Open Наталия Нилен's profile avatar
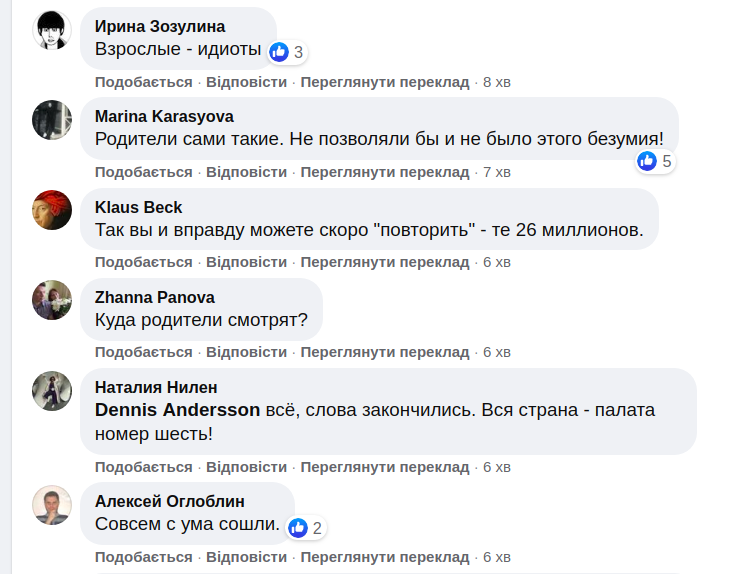 pyautogui.click(x=52, y=389)
